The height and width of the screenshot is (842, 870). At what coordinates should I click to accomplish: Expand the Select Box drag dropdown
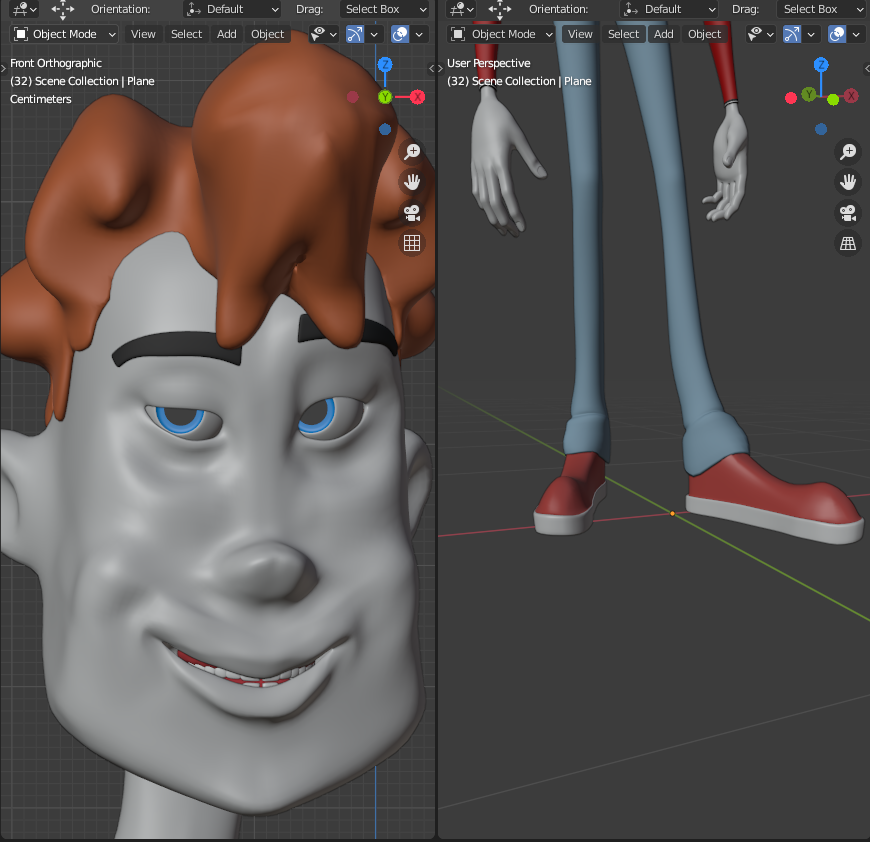click(x=385, y=9)
